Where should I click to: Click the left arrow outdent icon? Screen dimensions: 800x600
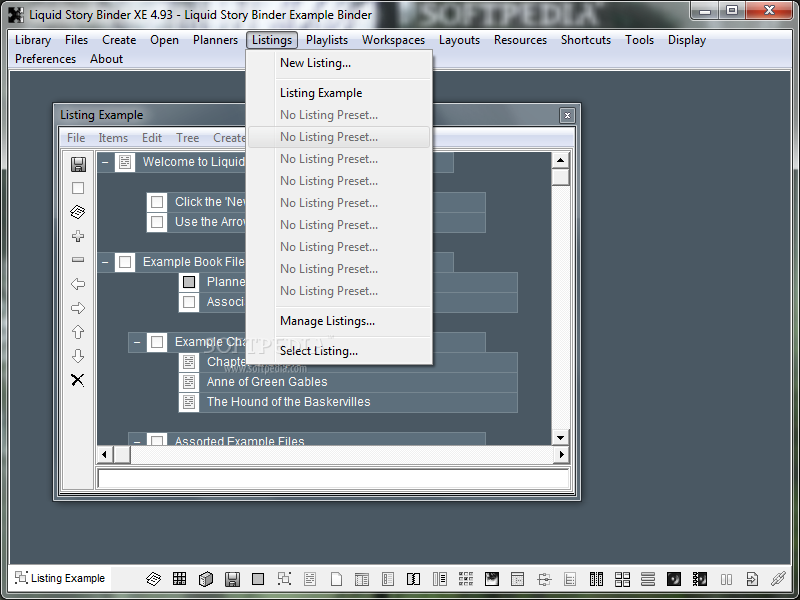point(78,284)
